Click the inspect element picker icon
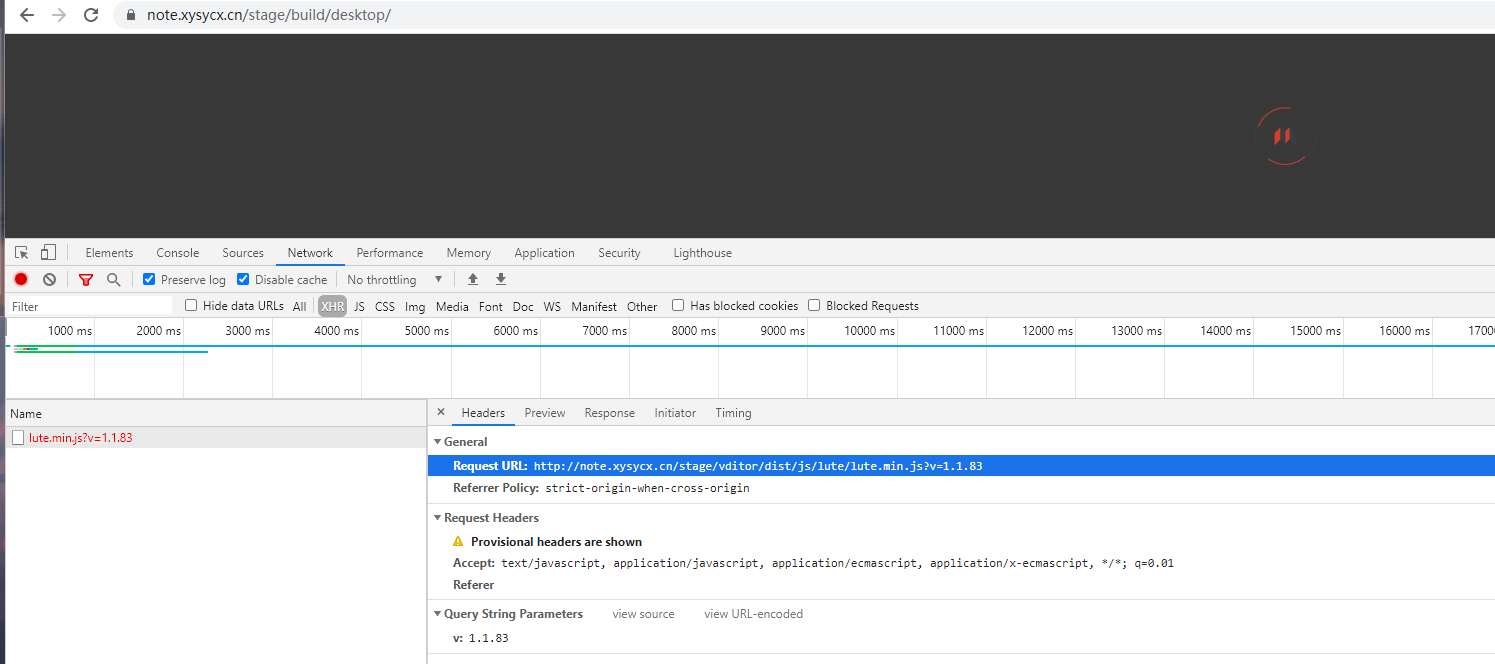The height and width of the screenshot is (664, 1495). click(22, 253)
